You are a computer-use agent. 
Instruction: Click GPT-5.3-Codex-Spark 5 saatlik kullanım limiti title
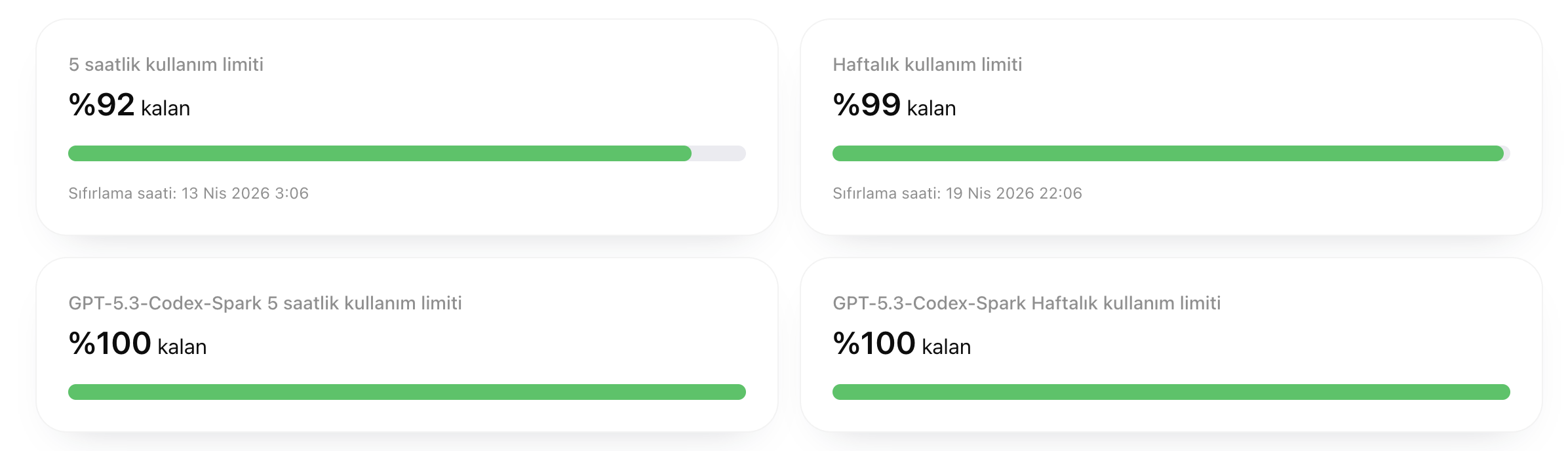pyautogui.click(x=265, y=303)
